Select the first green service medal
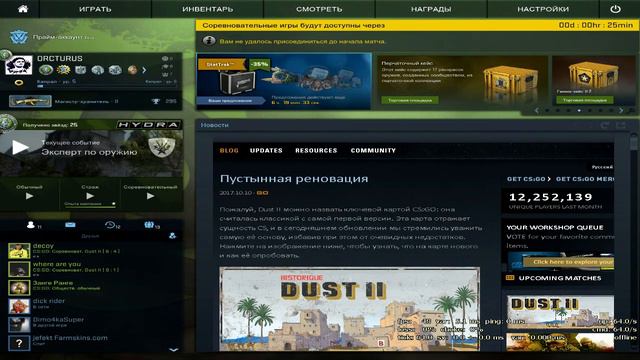Screen dimensions: 640x360 click(x=46, y=70)
